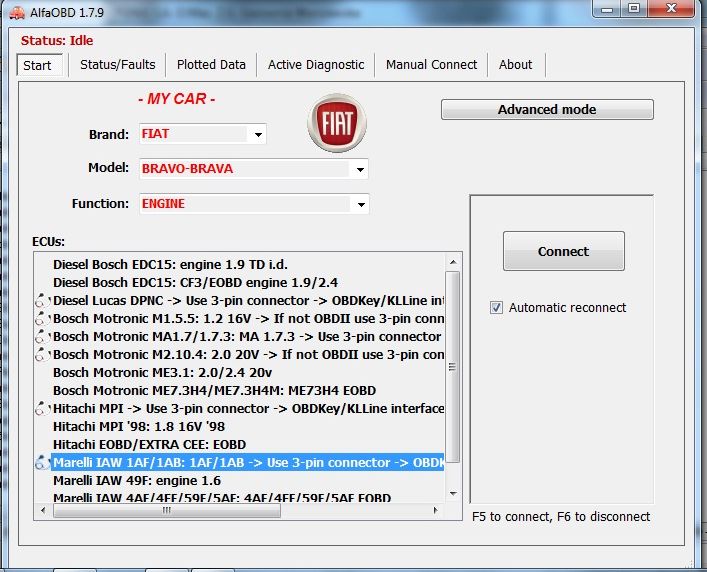Image resolution: width=707 pixels, height=572 pixels.
Task: Expand the Model dropdown showing BRAVO-BRAVA
Action: click(x=360, y=169)
